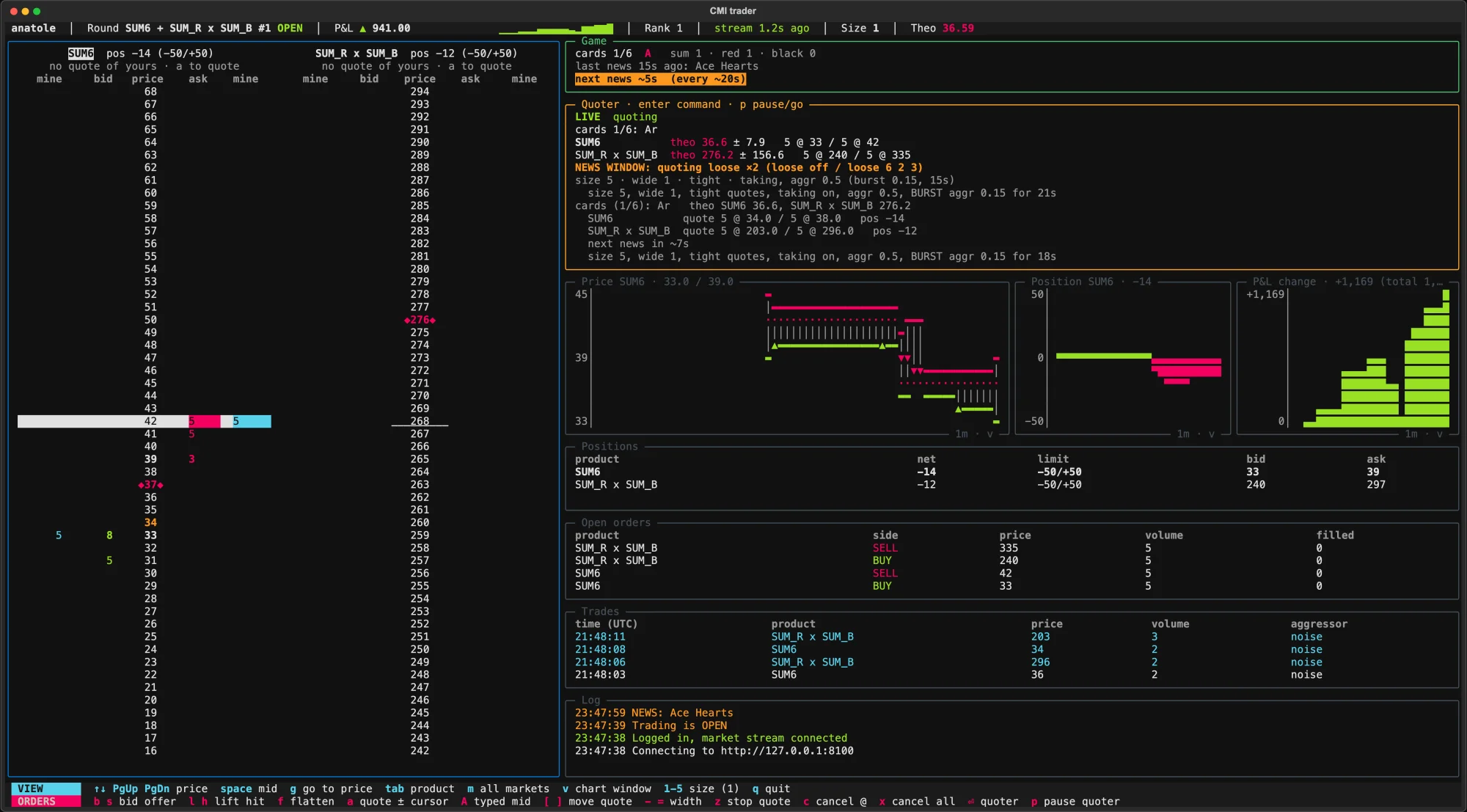This screenshot has width=1467, height=812.
Task: Click the red A card symbol in Game panel
Action: click(648, 54)
